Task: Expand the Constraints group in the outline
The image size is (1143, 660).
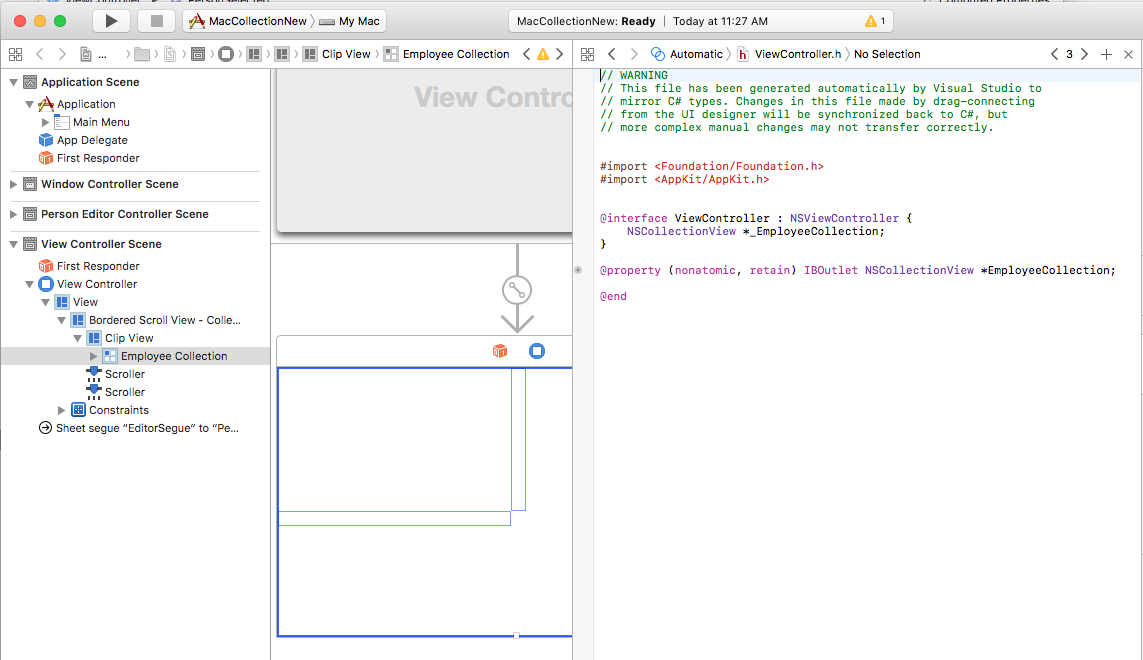Action: [58, 410]
